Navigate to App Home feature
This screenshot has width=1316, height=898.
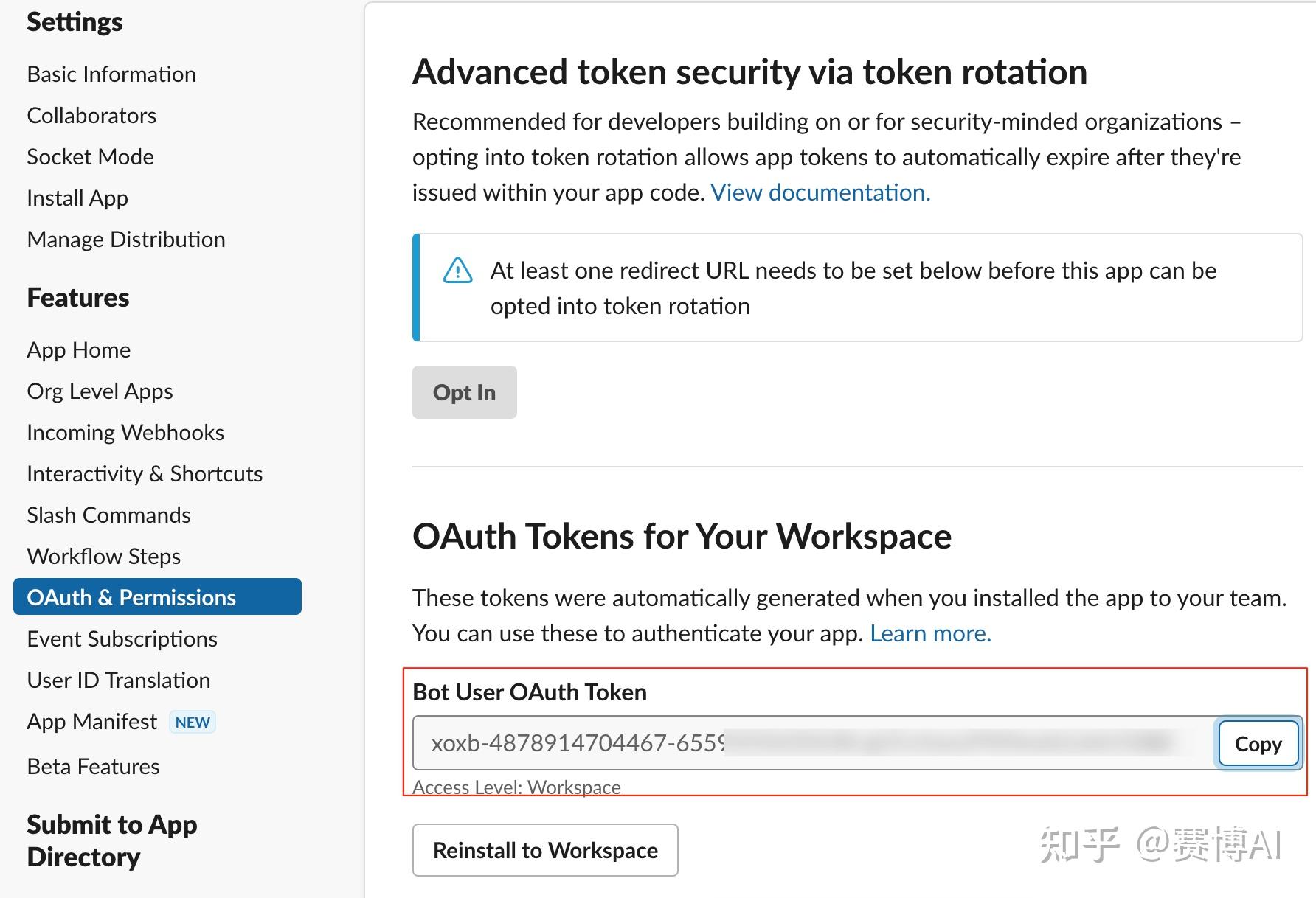click(79, 350)
